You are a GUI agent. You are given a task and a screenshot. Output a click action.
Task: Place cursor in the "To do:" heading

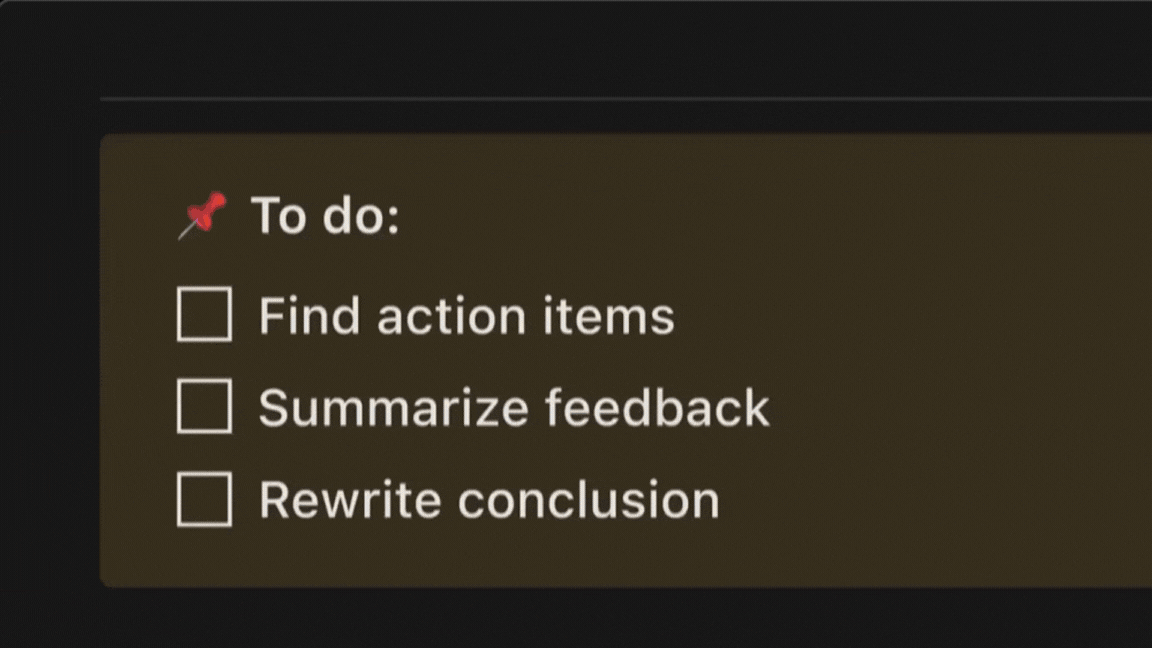(x=325, y=216)
